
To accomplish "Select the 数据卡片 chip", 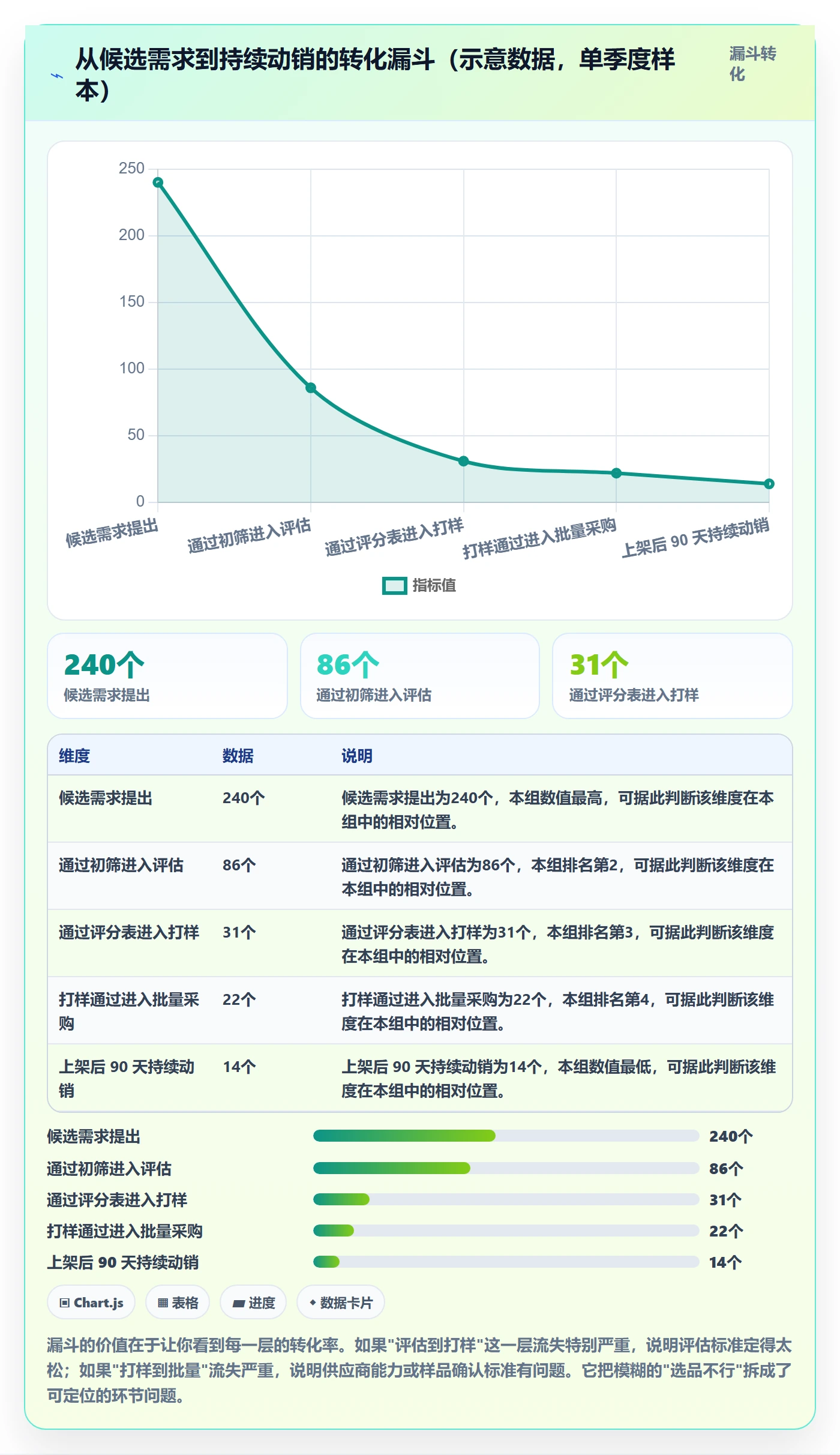I will [x=341, y=1303].
